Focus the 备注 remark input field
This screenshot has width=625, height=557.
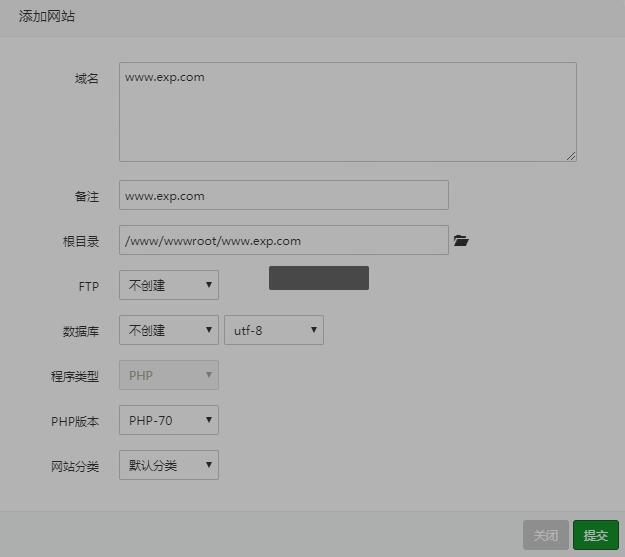pyautogui.click(x=284, y=195)
